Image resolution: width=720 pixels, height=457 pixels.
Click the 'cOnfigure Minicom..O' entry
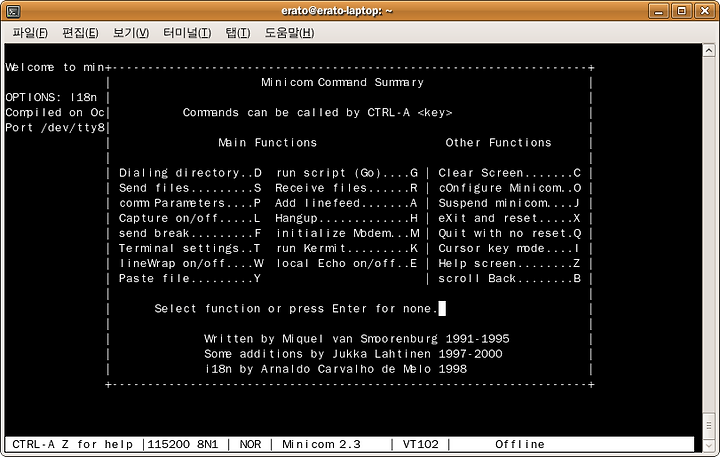coord(510,188)
